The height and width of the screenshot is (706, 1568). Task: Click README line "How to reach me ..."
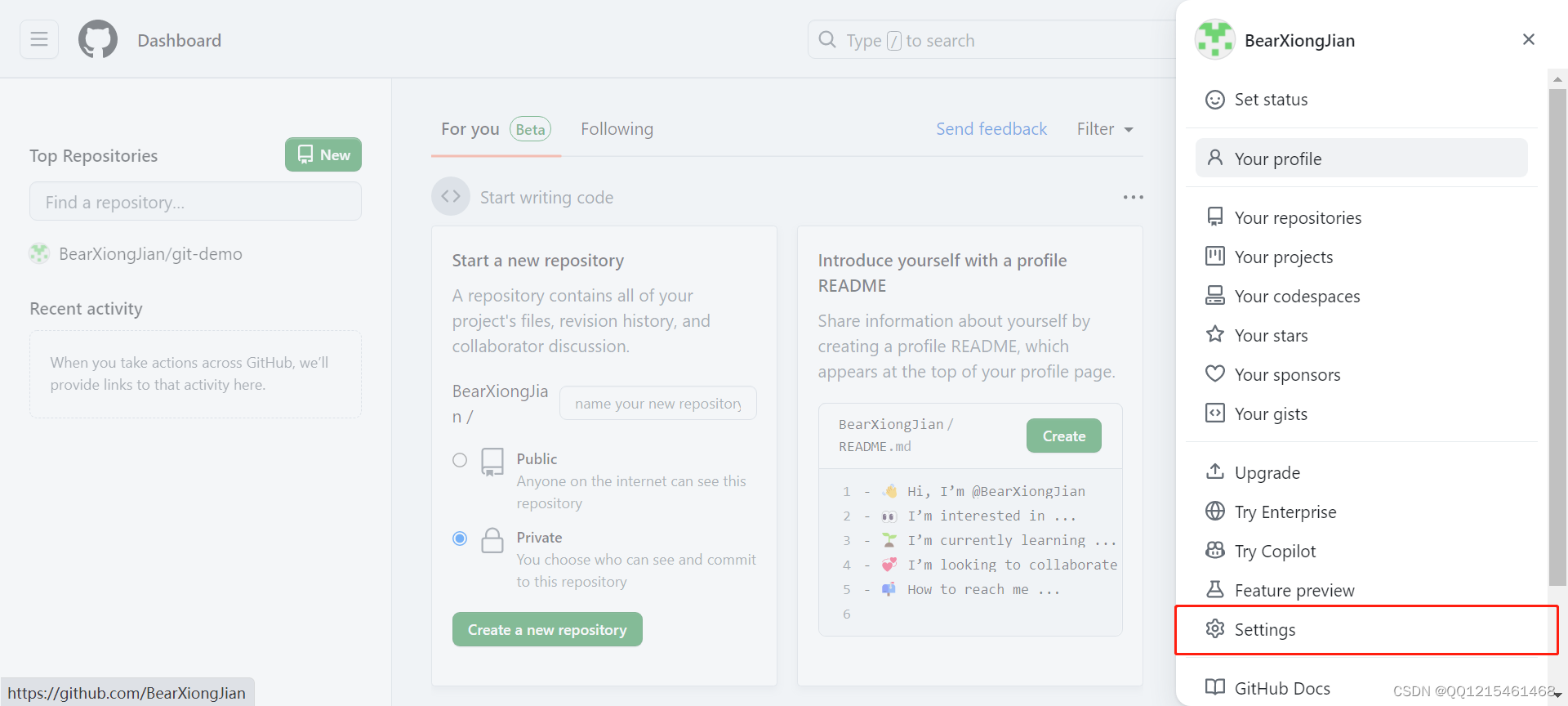tap(983, 589)
